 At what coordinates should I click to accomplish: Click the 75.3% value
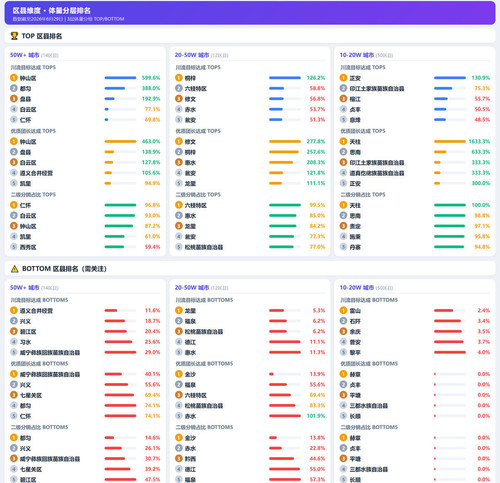tap(482, 88)
